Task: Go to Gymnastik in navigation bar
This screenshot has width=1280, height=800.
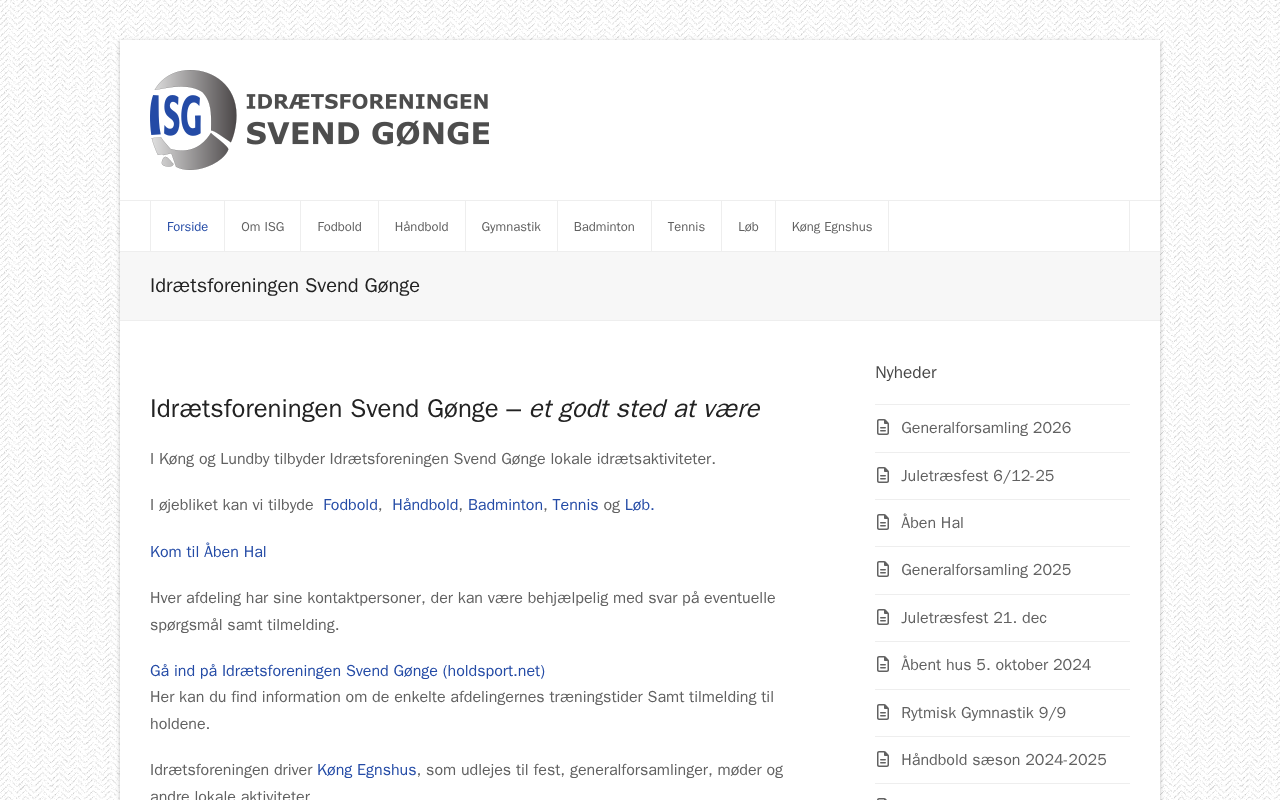Action: [511, 227]
